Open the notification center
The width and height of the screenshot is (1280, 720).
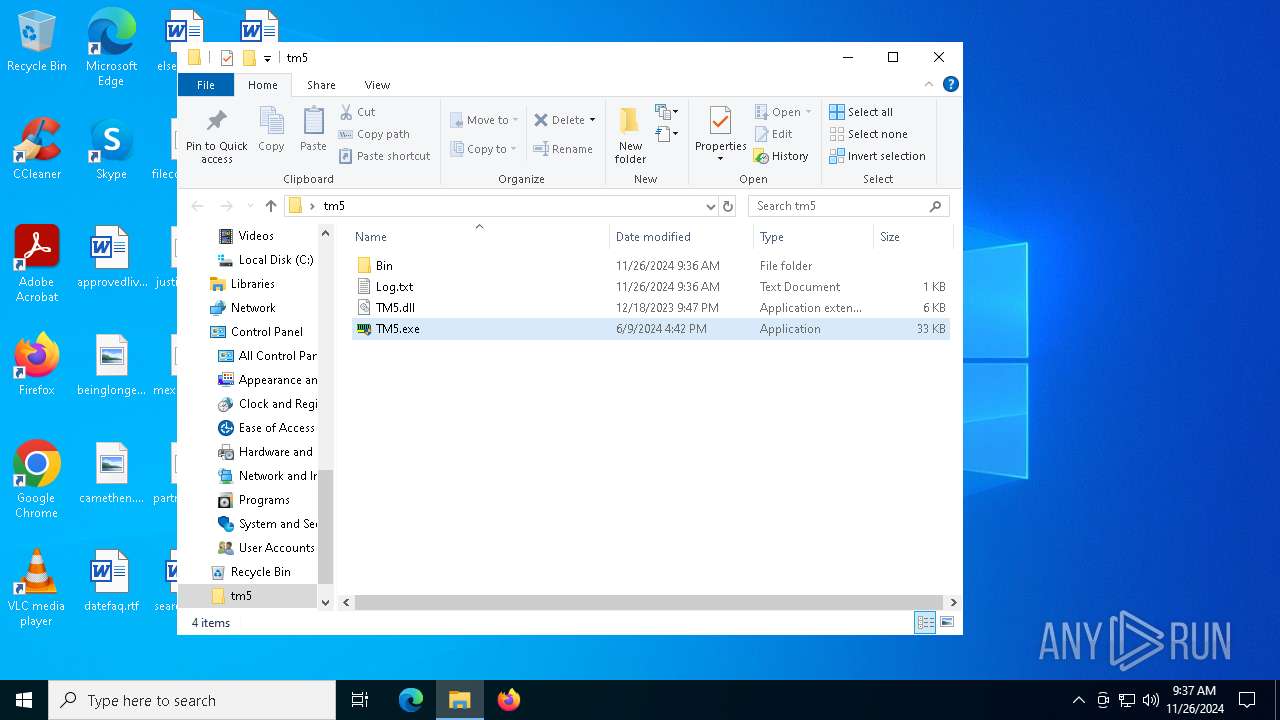[1247, 700]
